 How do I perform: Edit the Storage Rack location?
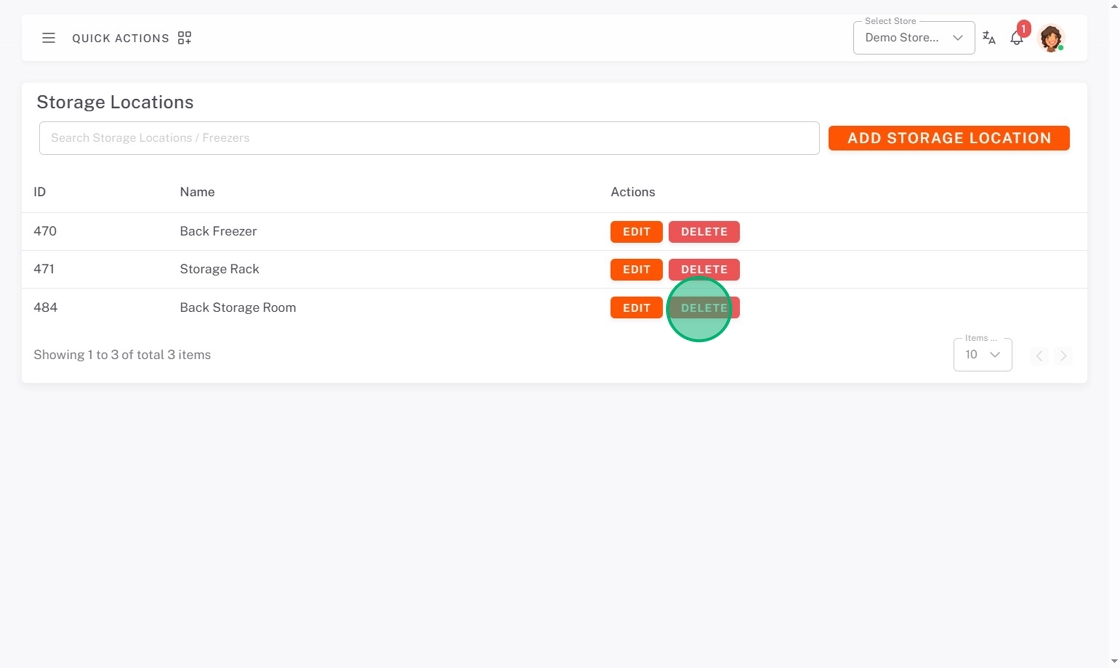pyautogui.click(x=636, y=269)
